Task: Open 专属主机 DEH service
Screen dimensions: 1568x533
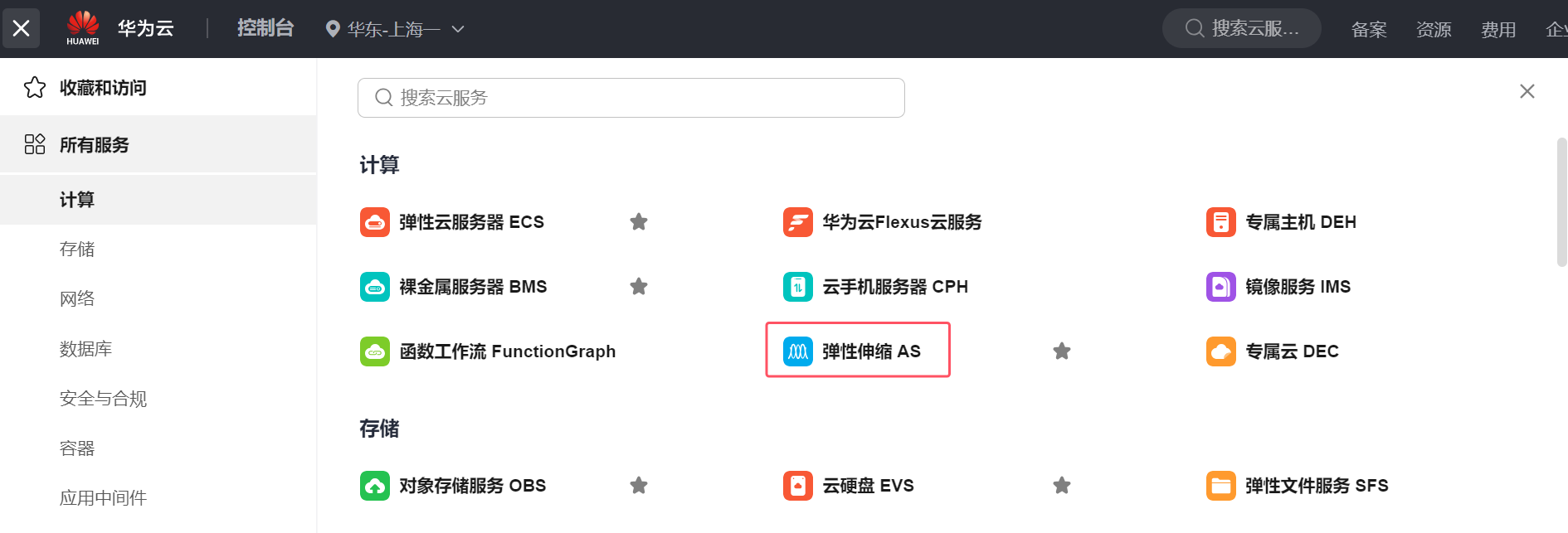Action: click(1301, 222)
